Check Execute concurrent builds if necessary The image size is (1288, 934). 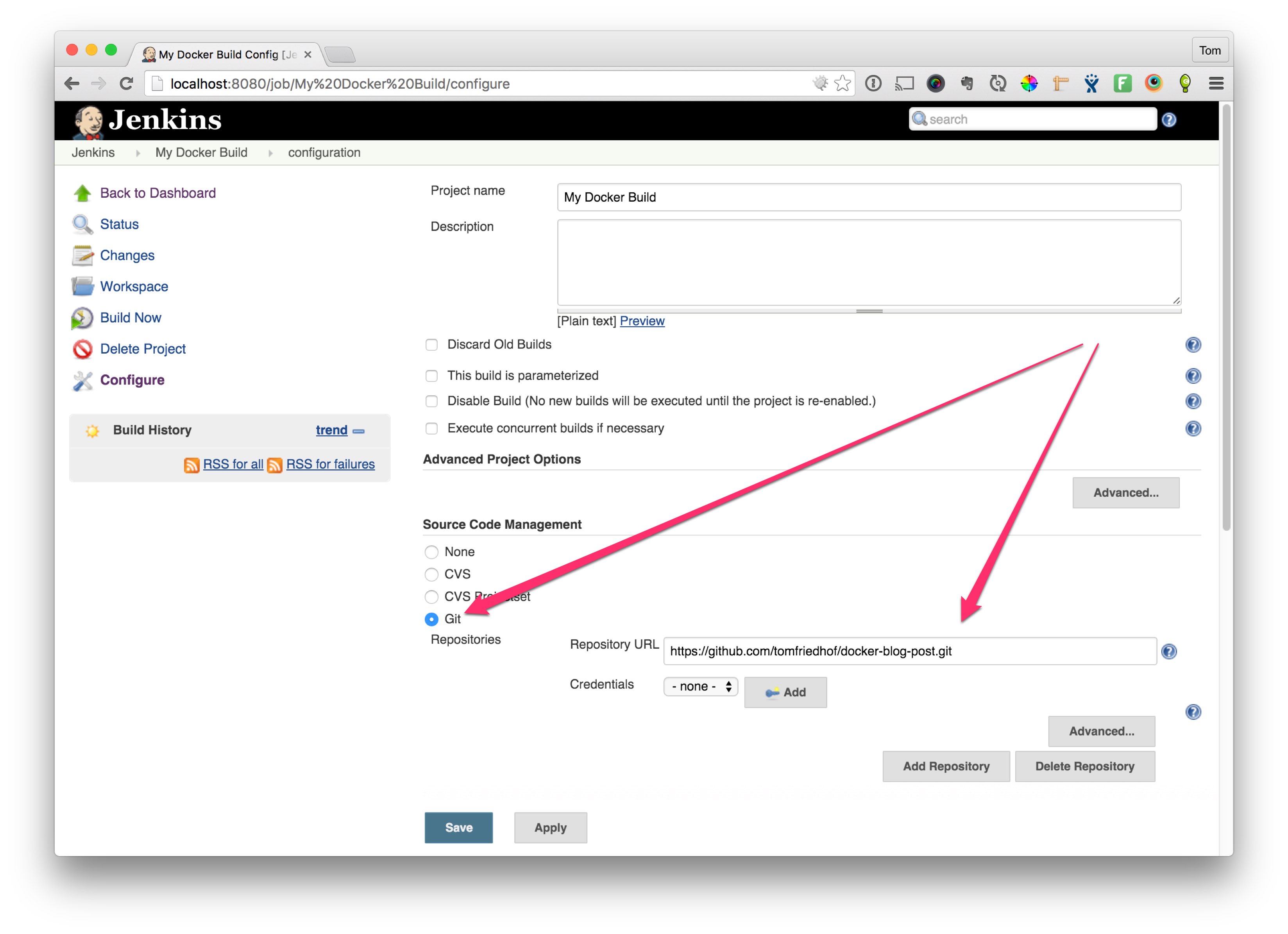click(x=431, y=429)
